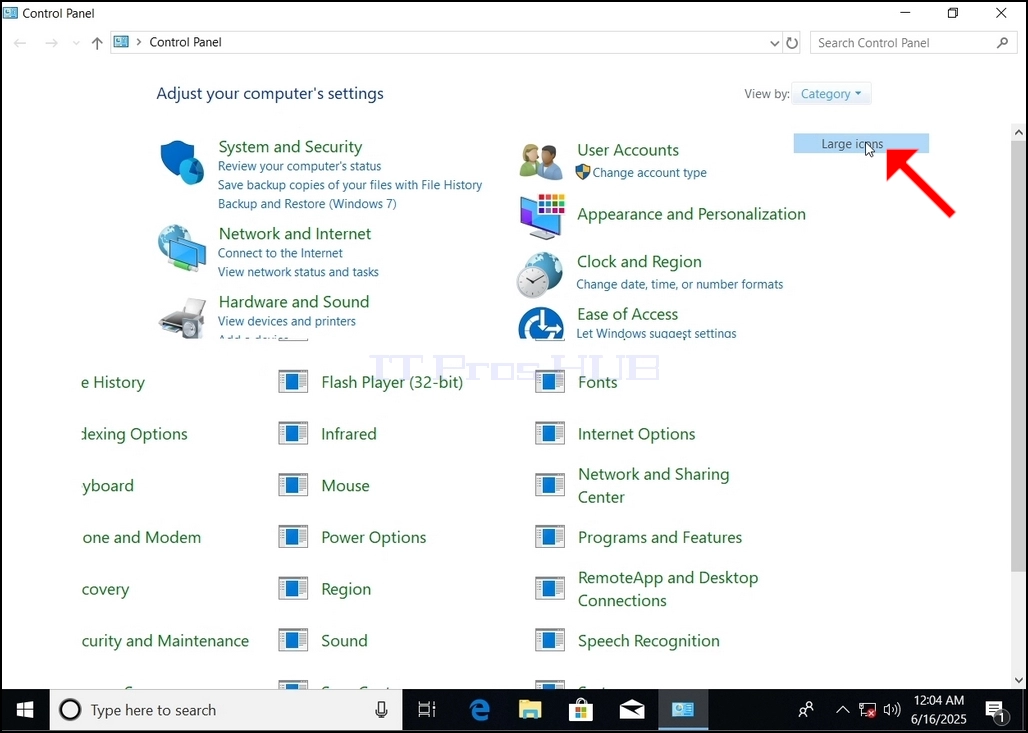This screenshot has height=733, width=1028.
Task: Click View devices and printers
Action: tap(287, 321)
